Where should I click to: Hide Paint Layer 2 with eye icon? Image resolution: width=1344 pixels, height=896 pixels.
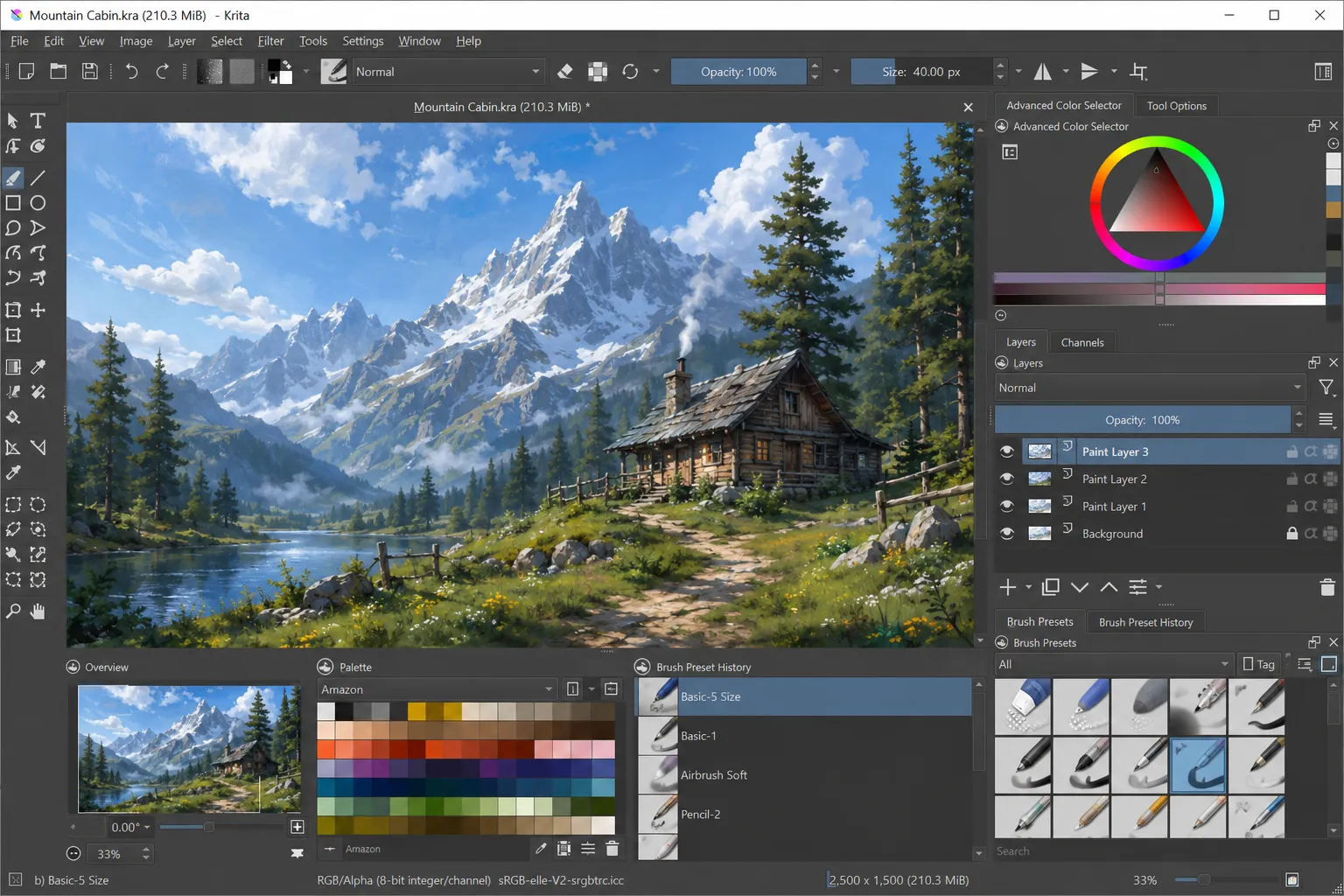coord(1007,479)
